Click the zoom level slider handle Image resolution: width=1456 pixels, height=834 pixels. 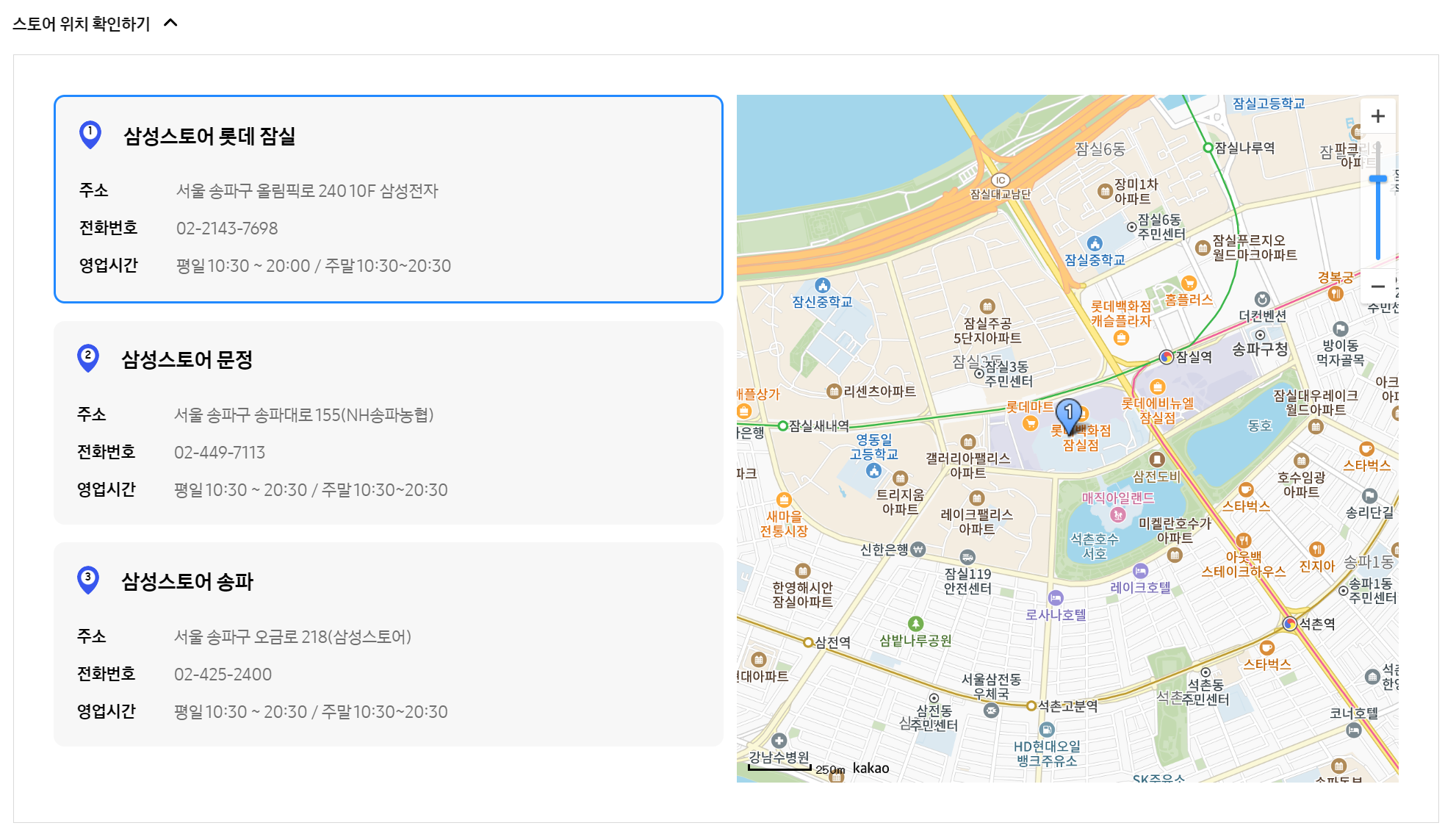point(1377,179)
